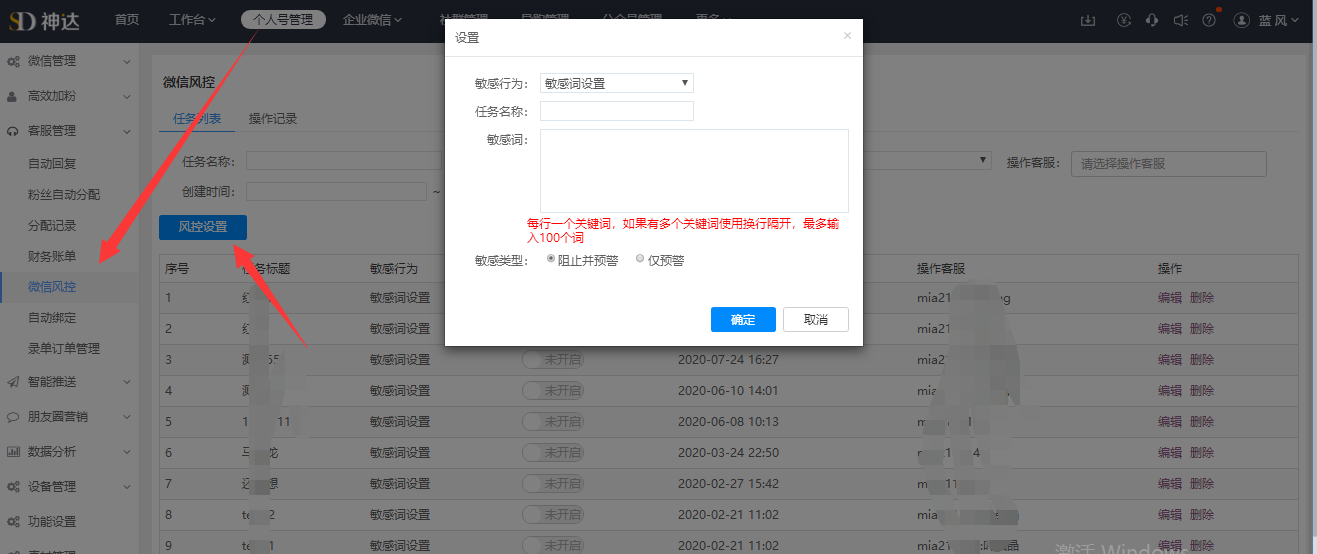Click 编辑 link in row 5
This screenshot has height=554, width=1317.
coord(1170,421)
